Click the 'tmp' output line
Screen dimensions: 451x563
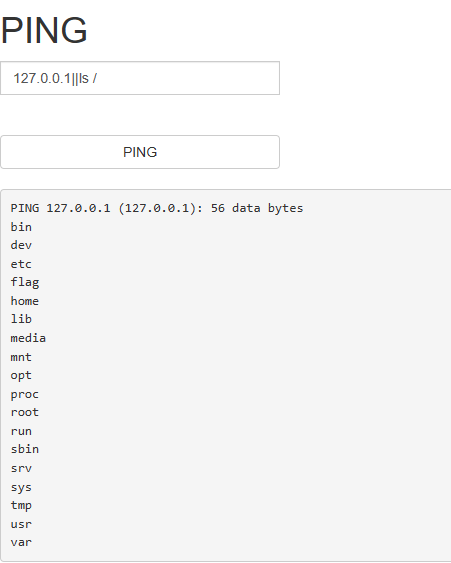click(21, 506)
